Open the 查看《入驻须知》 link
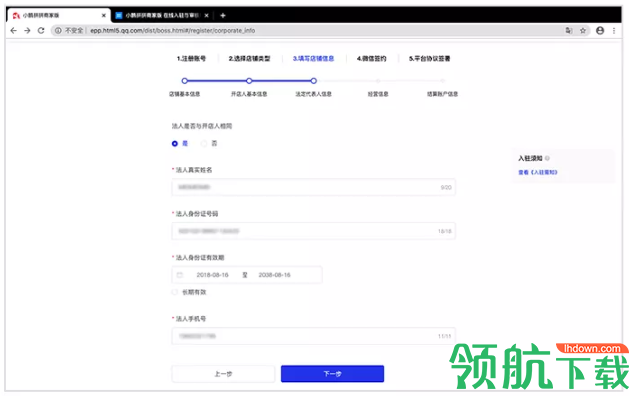The height and width of the screenshot is (396, 629). 538,173
